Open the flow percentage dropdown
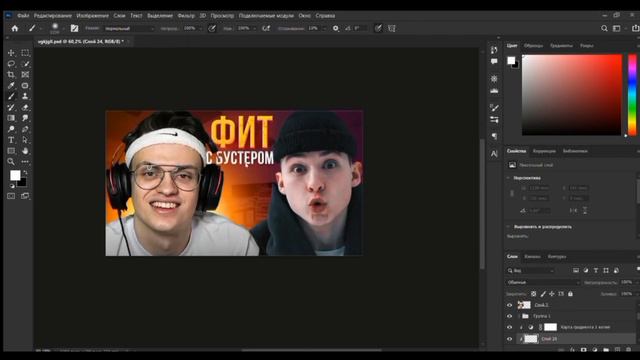The width and height of the screenshot is (640, 360). pyautogui.click(x=254, y=29)
